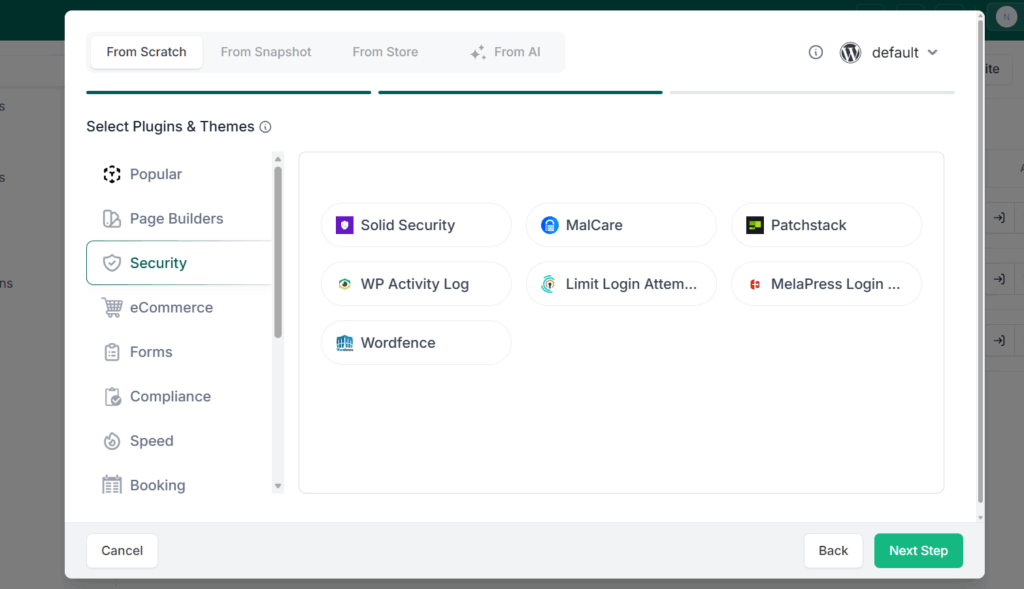Image resolution: width=1024 pixels, height=589 pixels.
Task: Toggle the Solid Security plugin chip
Action: (416, 225)
